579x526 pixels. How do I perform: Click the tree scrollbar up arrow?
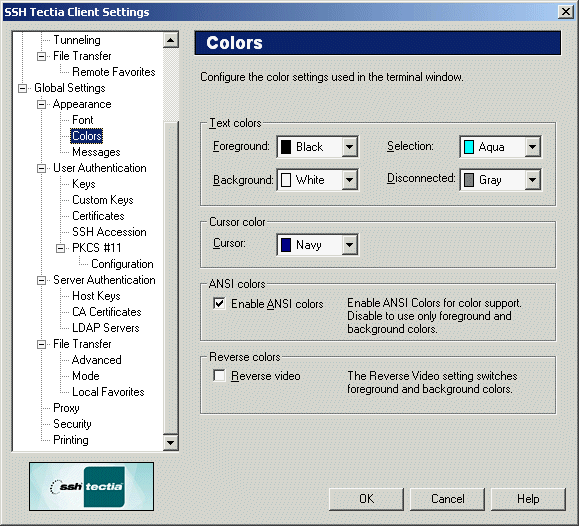(171, 40)
